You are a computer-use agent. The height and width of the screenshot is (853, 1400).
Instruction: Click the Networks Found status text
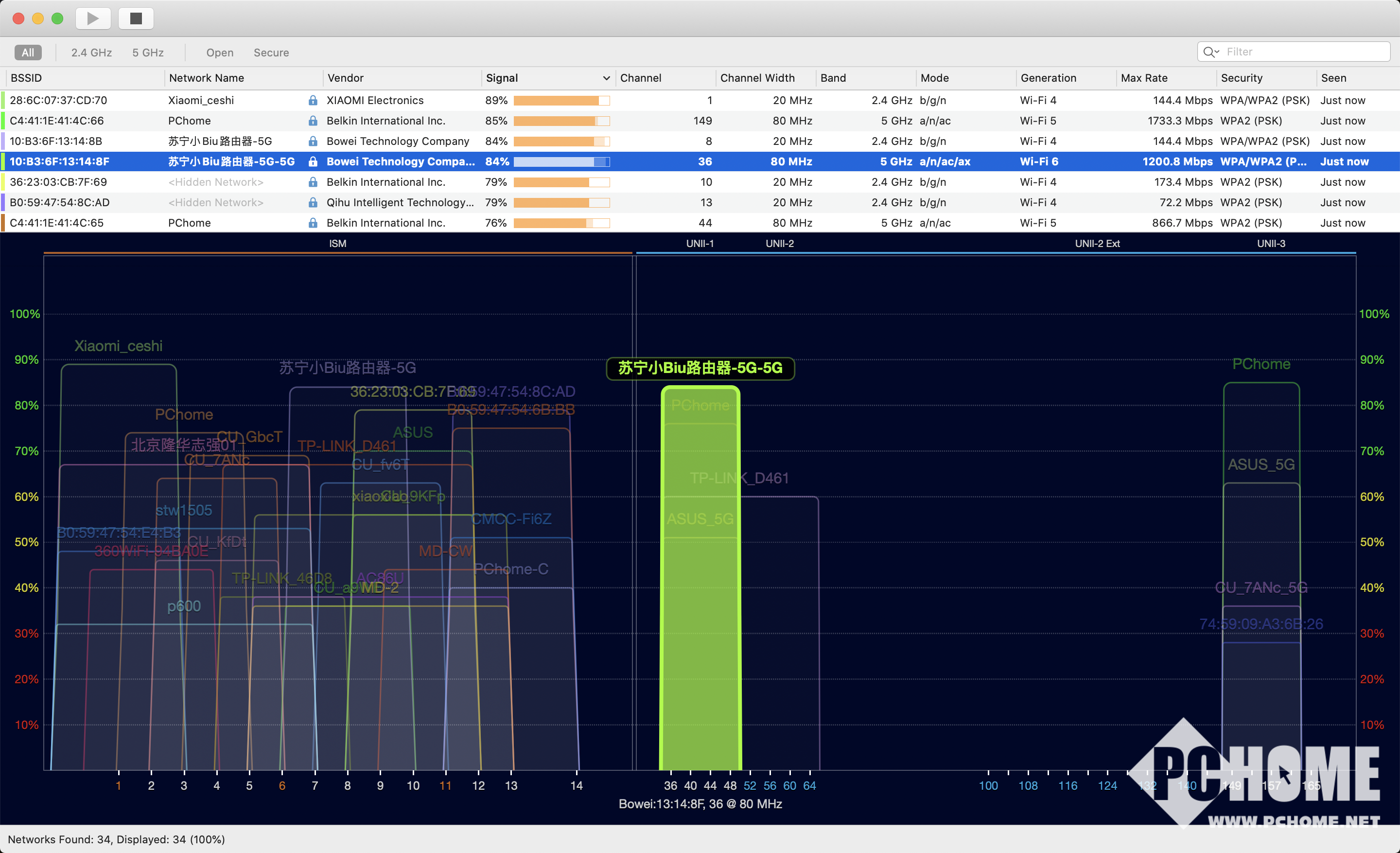click(x=116, y=839)
